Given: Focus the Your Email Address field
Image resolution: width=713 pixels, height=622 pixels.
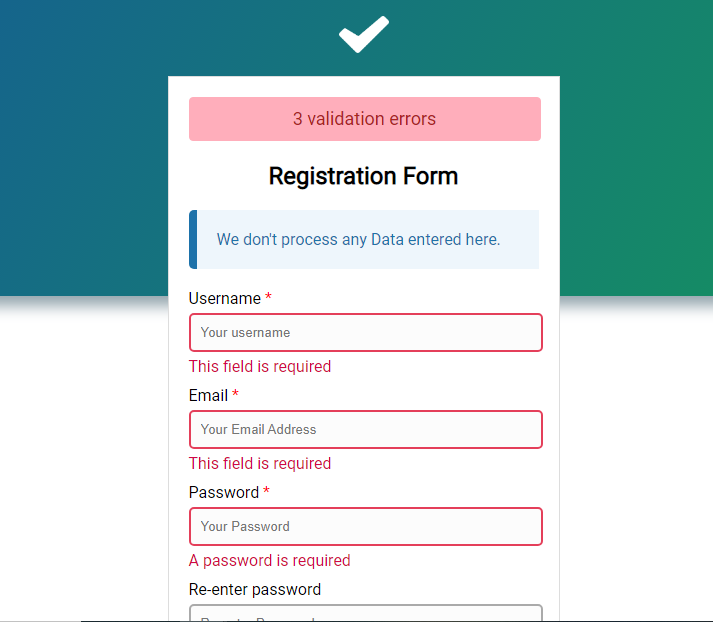Looking at the screenshot, I should [x=366, y=429].
